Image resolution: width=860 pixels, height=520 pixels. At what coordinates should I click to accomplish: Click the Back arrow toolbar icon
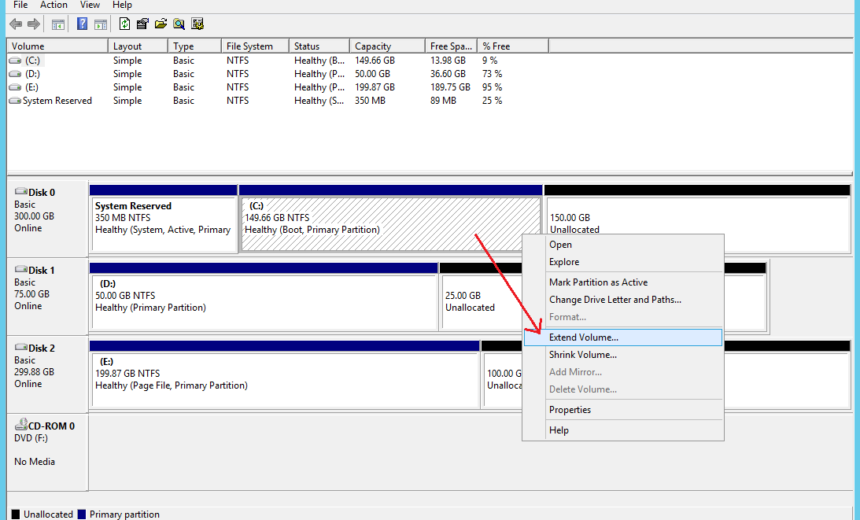pos(15,23)
